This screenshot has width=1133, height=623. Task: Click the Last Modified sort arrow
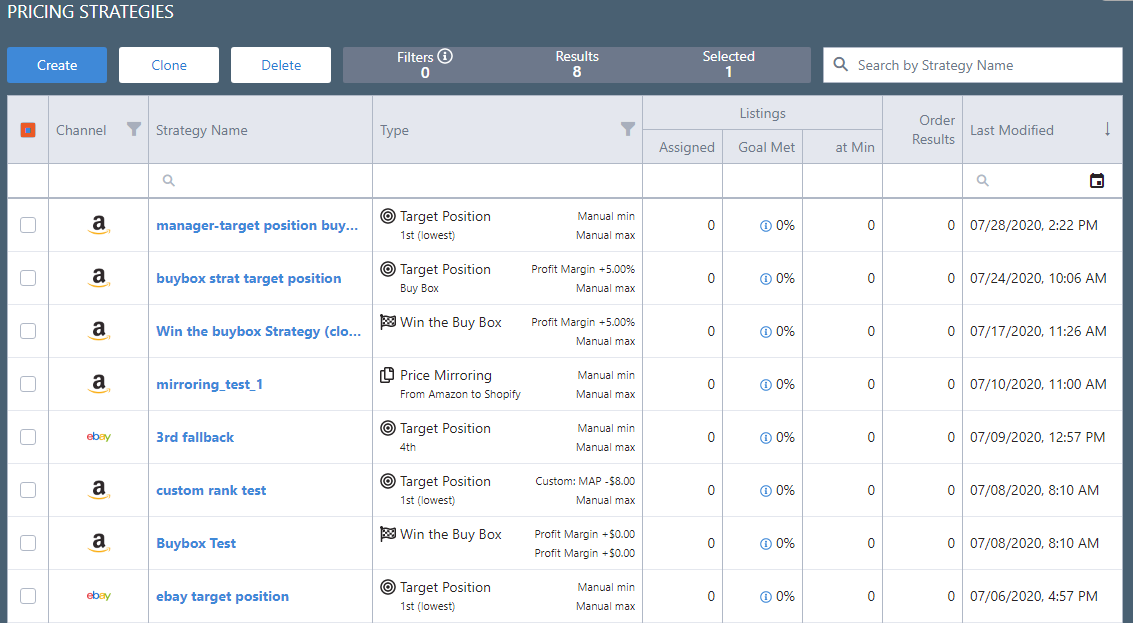[1107, 129]
